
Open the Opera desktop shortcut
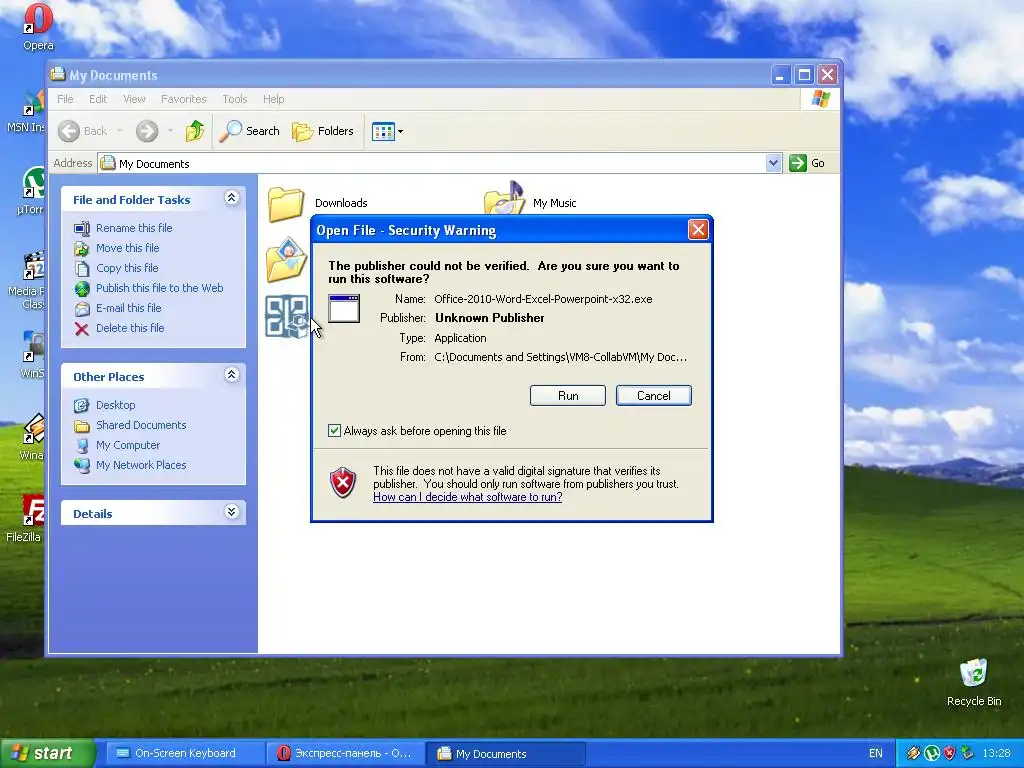tap(38, 26)
